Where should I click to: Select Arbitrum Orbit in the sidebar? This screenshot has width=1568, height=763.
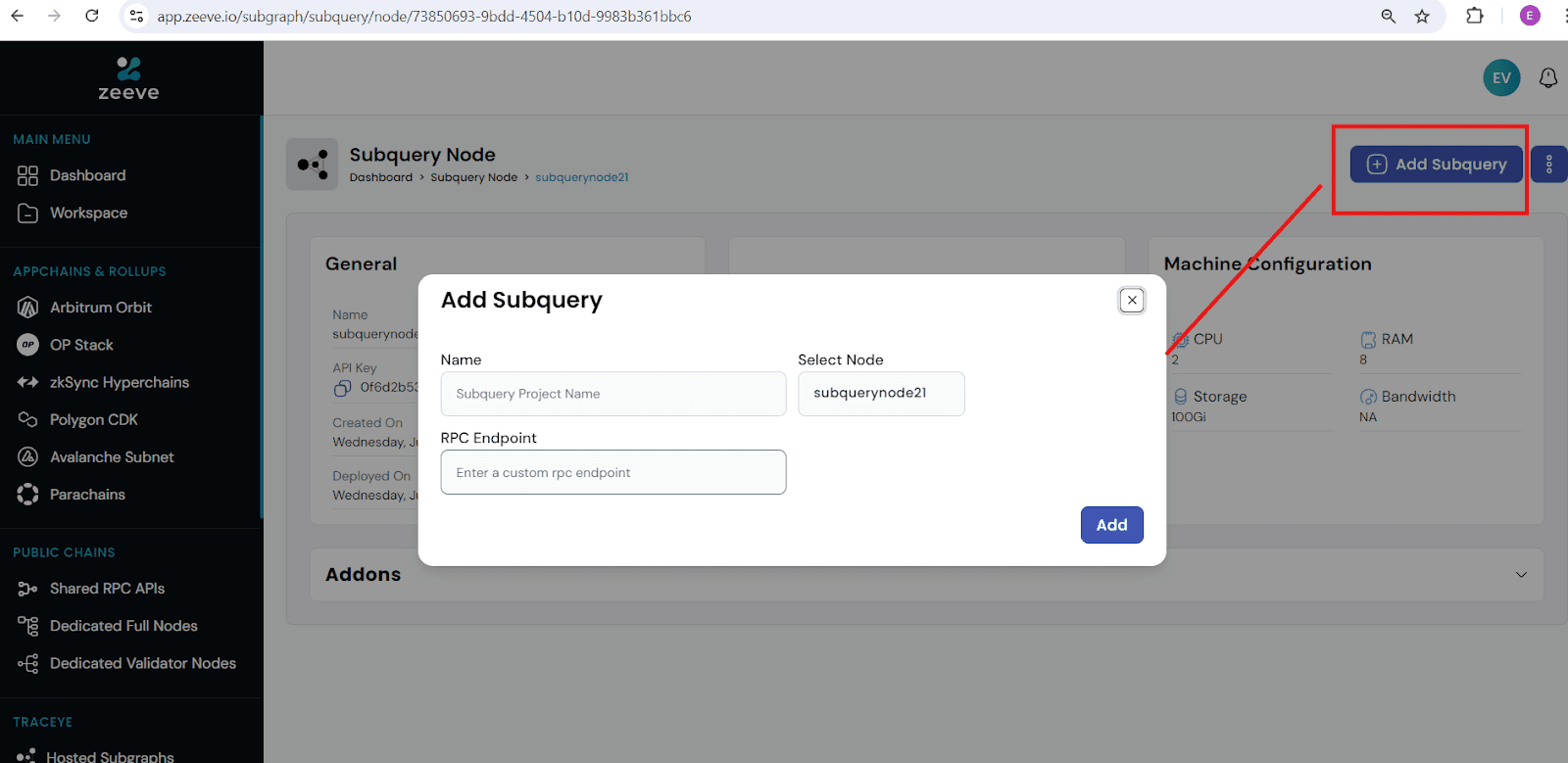coord(101,308)
